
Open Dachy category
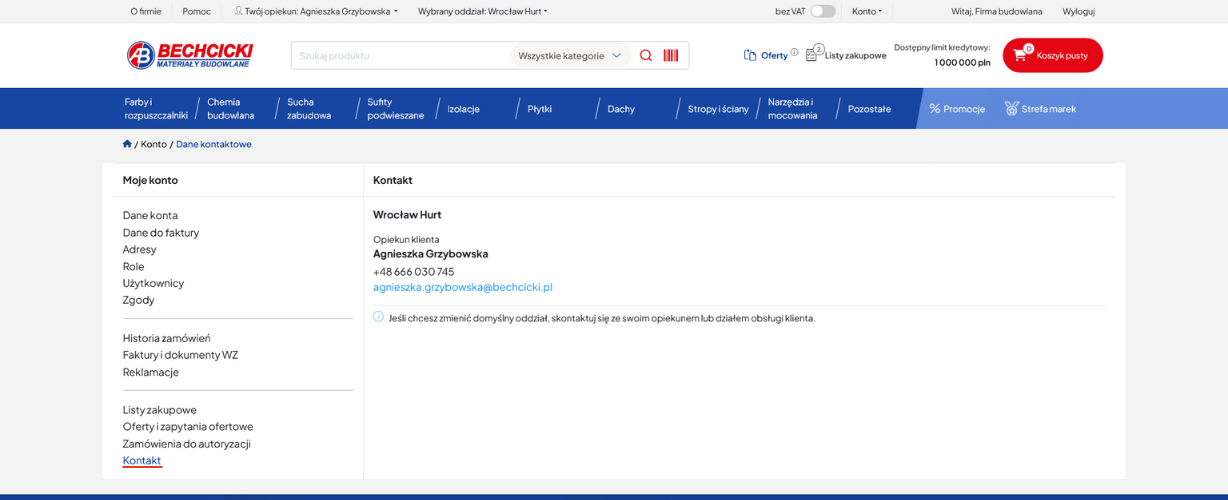click(x=621, y=109)
